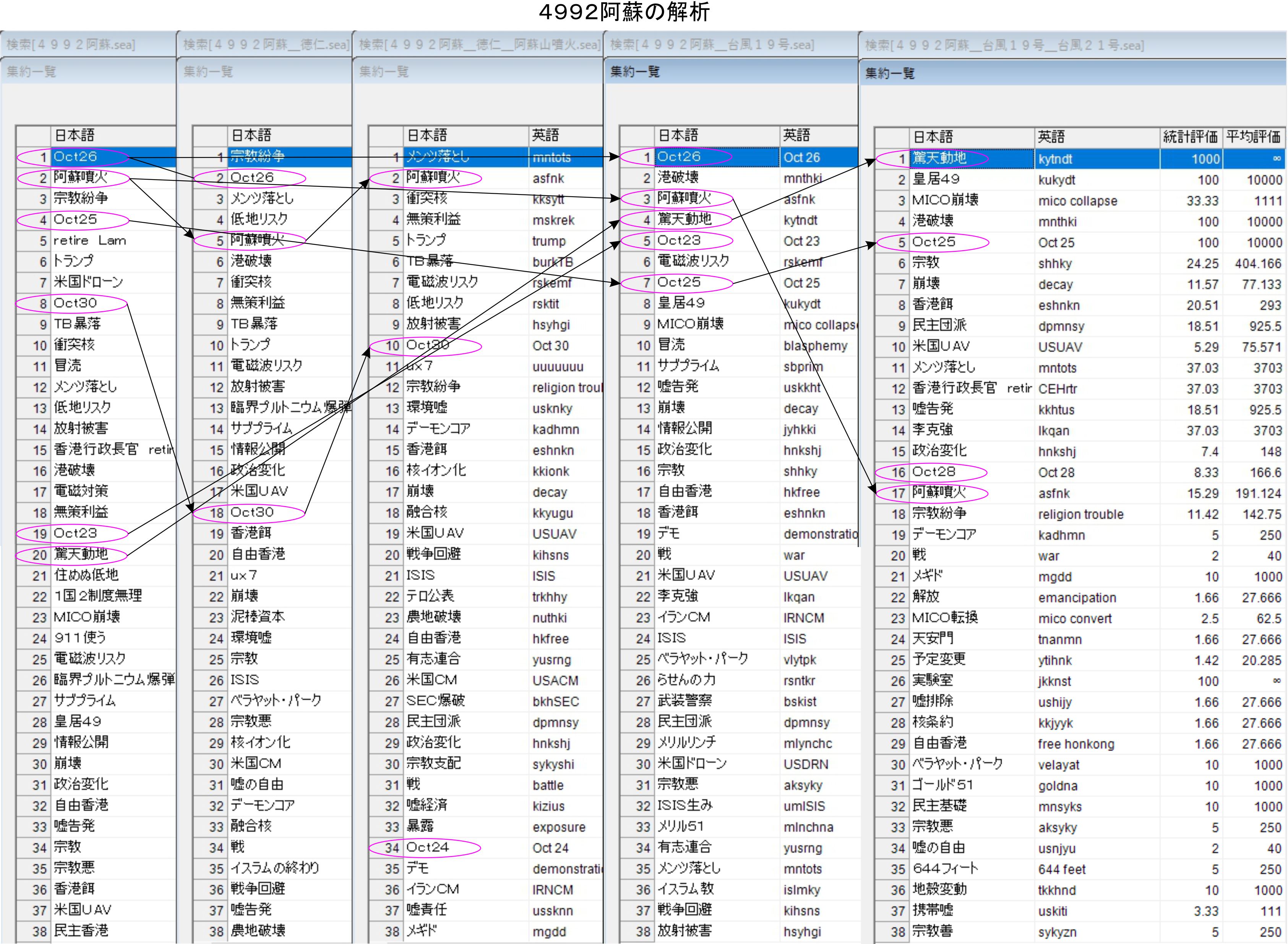Click the mico collapse English cell

pyautogui.click(x=1077, y=201)
